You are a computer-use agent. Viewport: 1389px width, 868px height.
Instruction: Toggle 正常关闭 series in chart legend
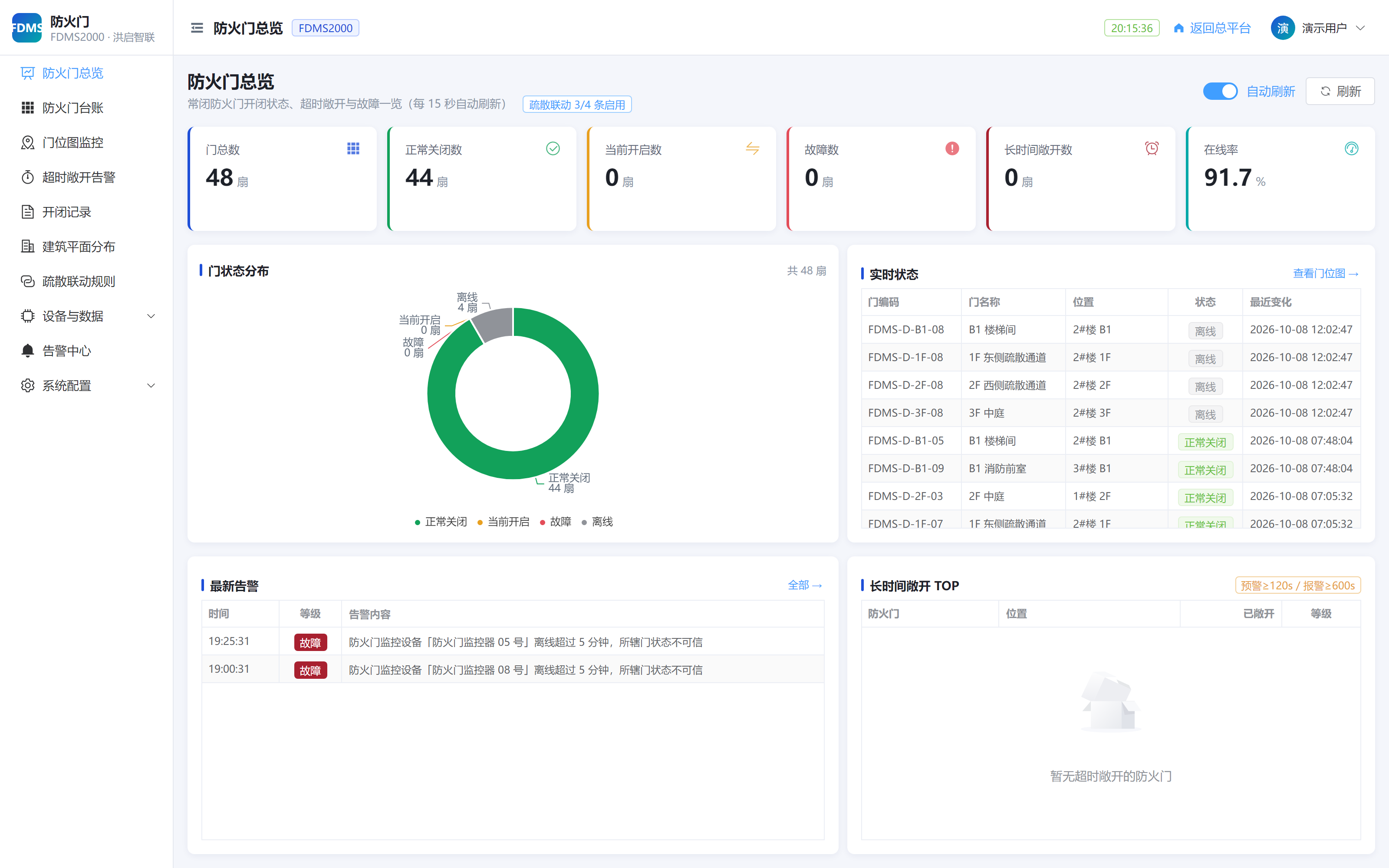441,522
